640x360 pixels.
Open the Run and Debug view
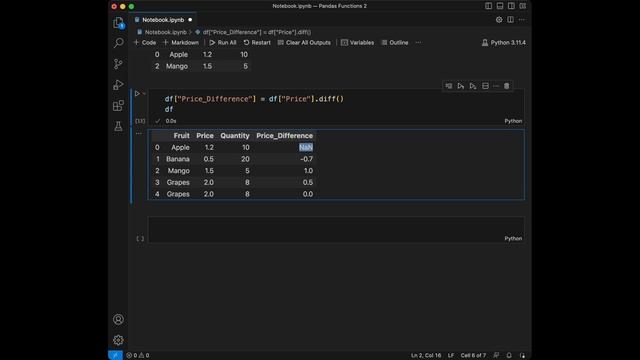118,84
